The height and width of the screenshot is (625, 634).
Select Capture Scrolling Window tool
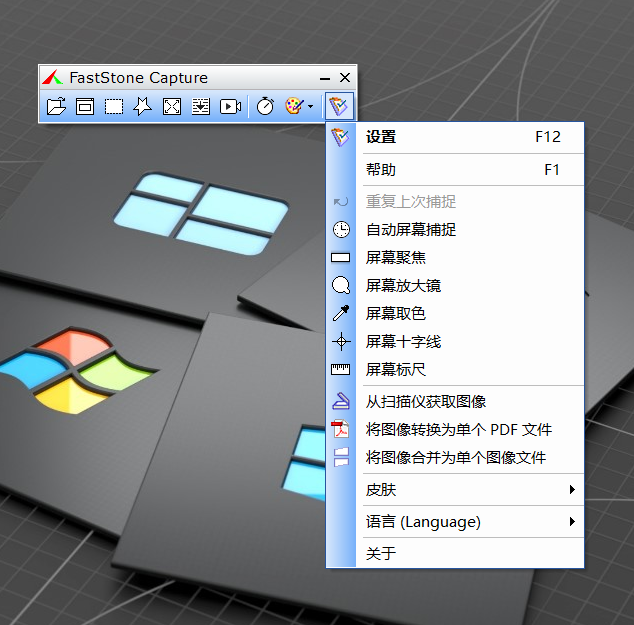pyautogui.click(x=201, y=107)
